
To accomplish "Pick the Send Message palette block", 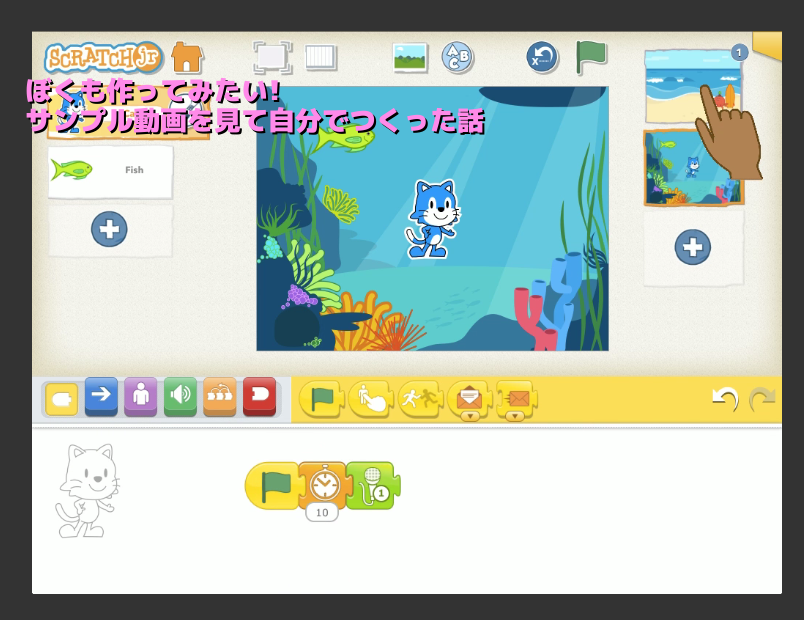I will point(516,399).
